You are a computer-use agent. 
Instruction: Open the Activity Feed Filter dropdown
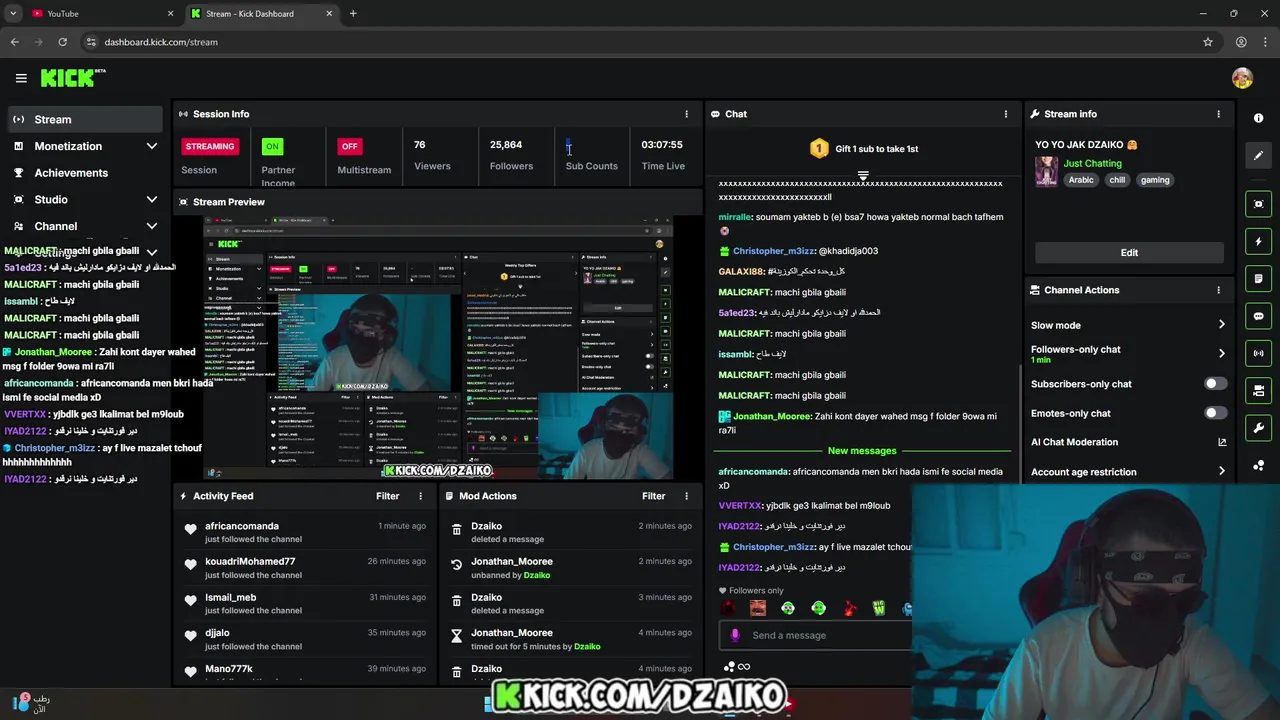click(x=387, y=496)
